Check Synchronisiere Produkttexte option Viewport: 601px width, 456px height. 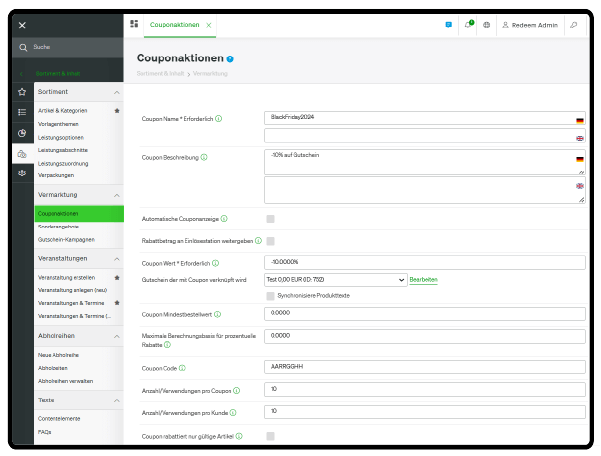[271, 296]
